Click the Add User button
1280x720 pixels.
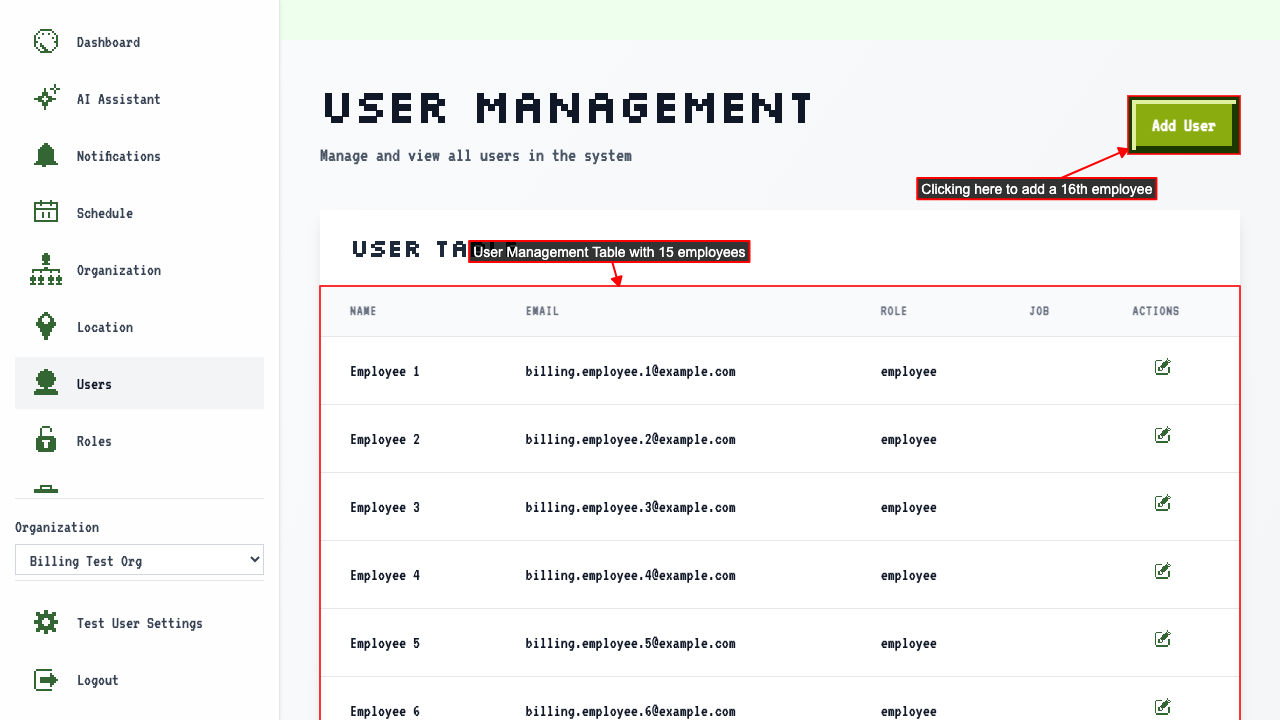[x=1184, y=126]
